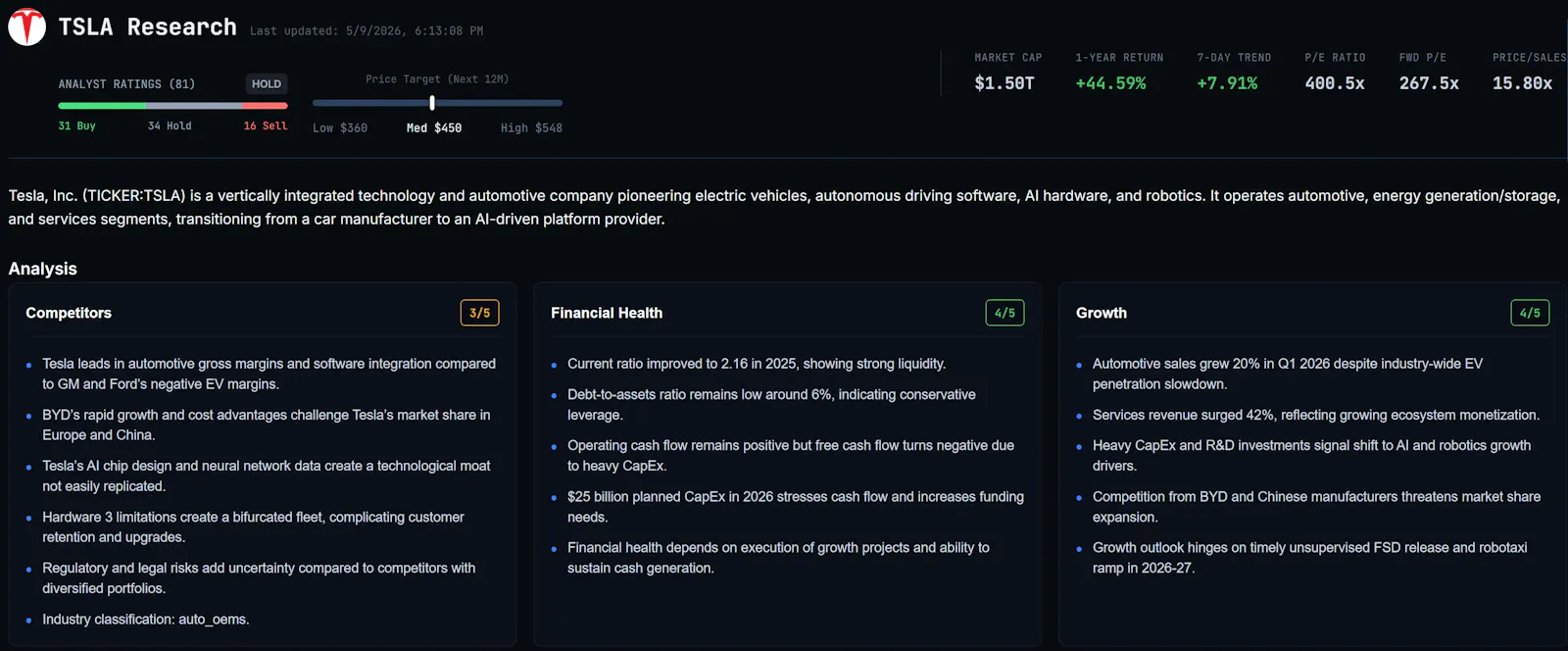Click bullet about services revenue surged 42%
The width and height of the screenshot is (1568, 651).
1316,415
